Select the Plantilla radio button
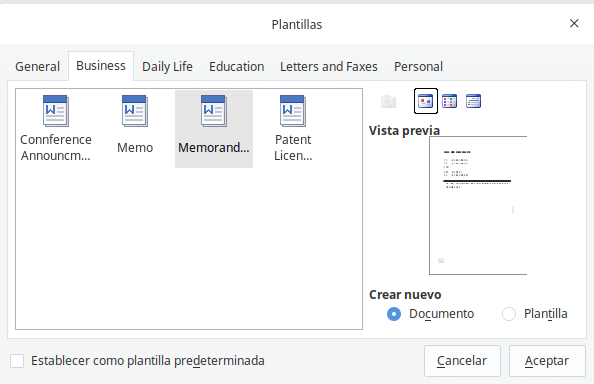Screen dimensions: 594x384 pos(509,314)
